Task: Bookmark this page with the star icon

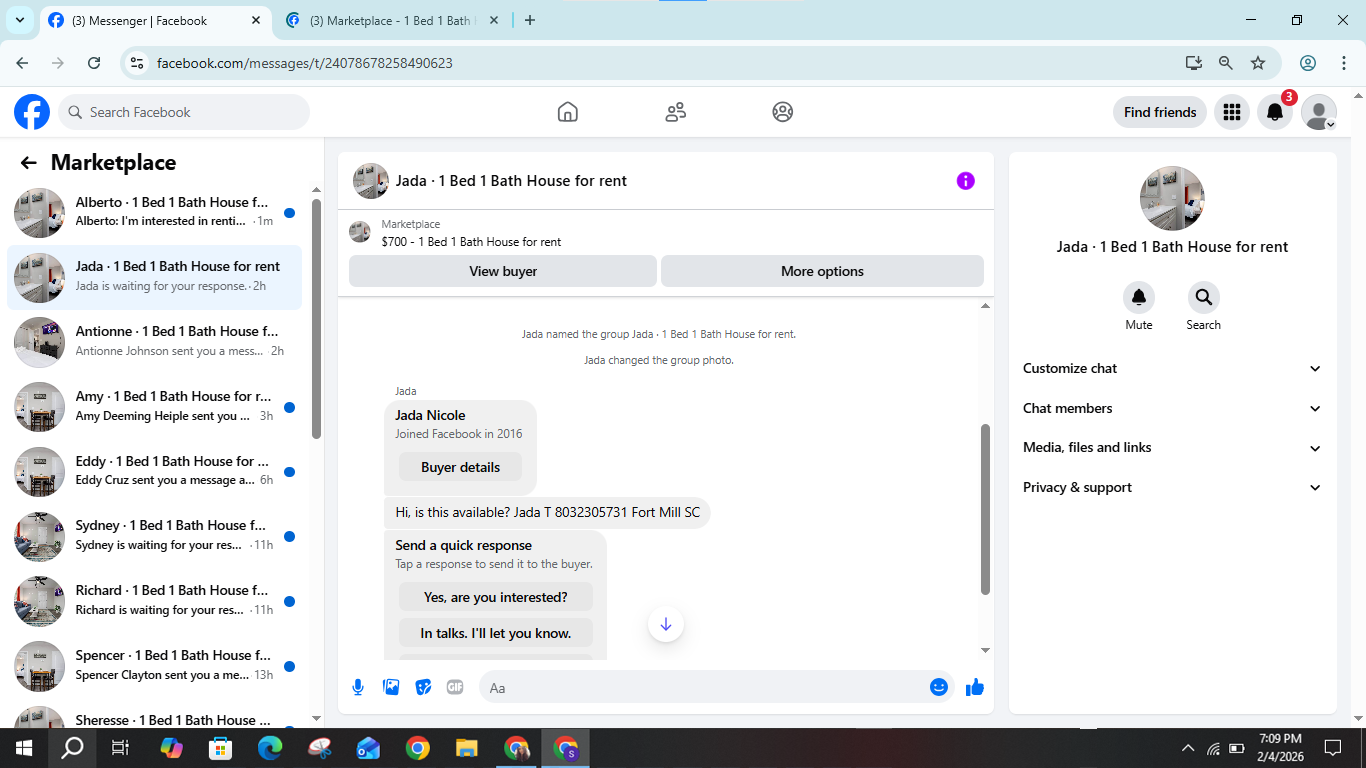Action: [x=1258, y=63]
